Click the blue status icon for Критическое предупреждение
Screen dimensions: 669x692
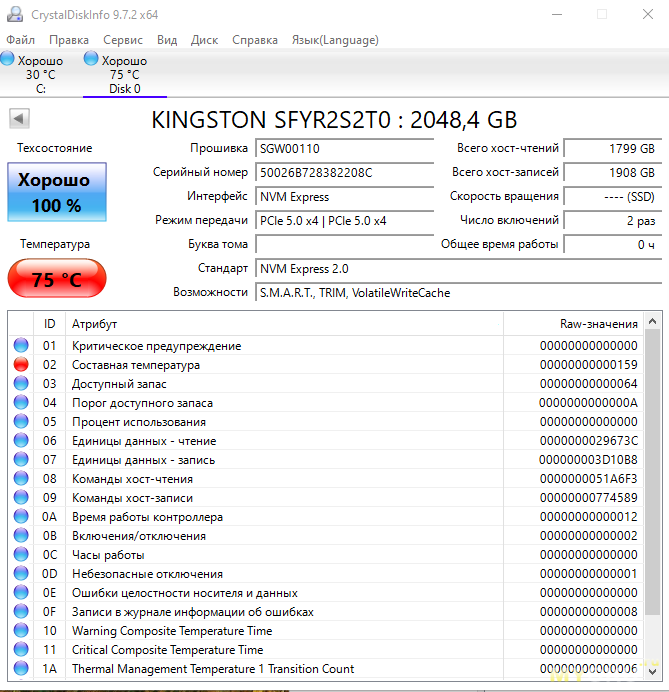21,346
